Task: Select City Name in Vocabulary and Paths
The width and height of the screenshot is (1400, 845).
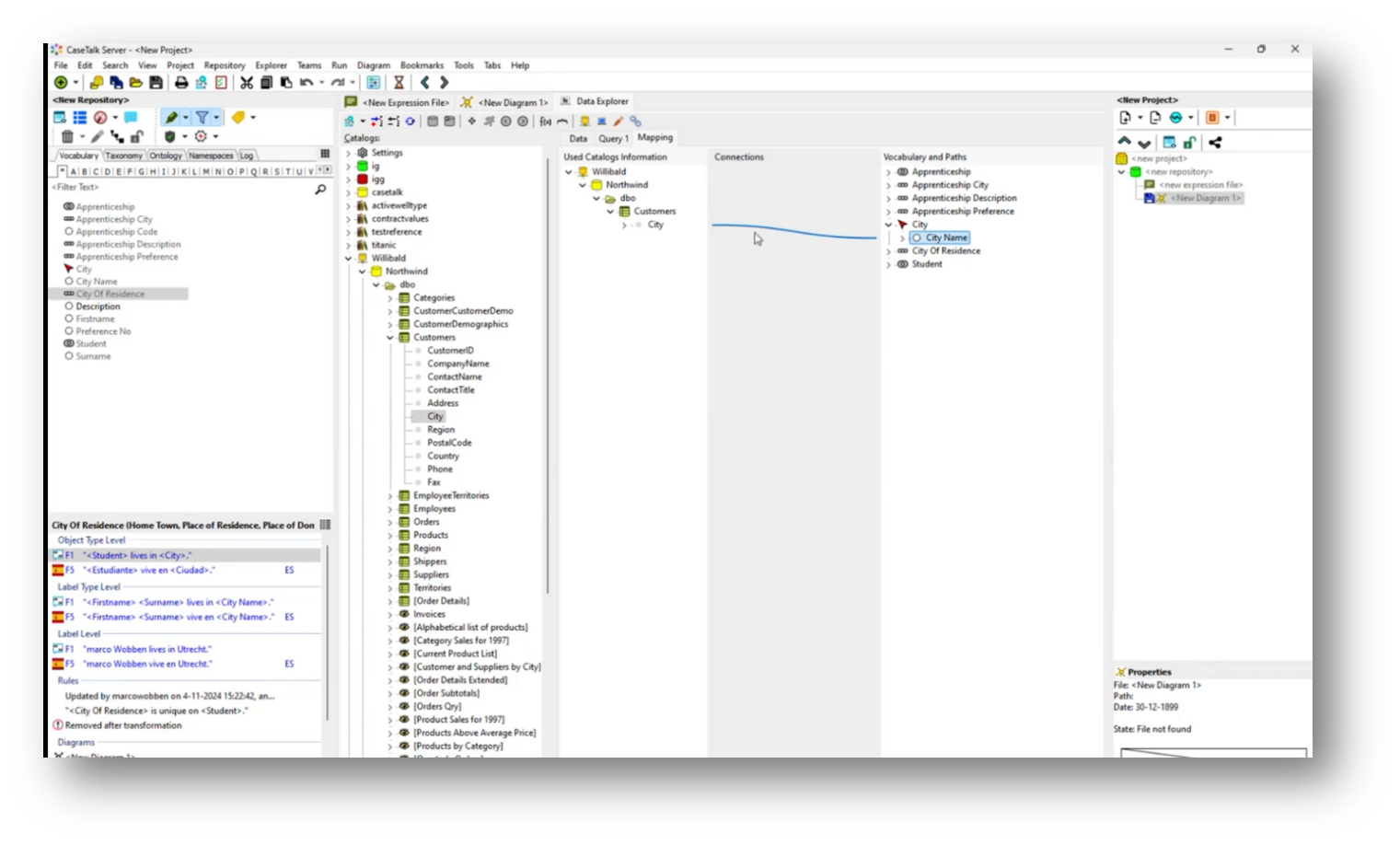Action: 946,237
